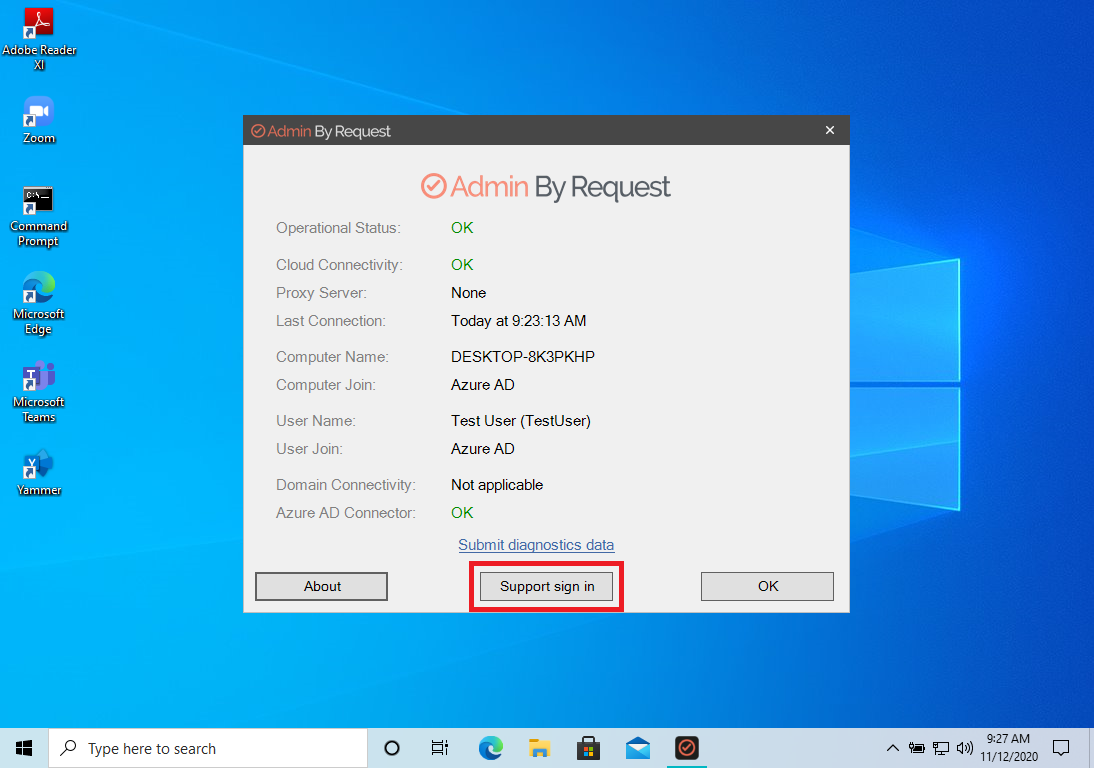The image size is (1094, 768).
Task: Click the battery status tray icon
Action: (x=917, y=748)
